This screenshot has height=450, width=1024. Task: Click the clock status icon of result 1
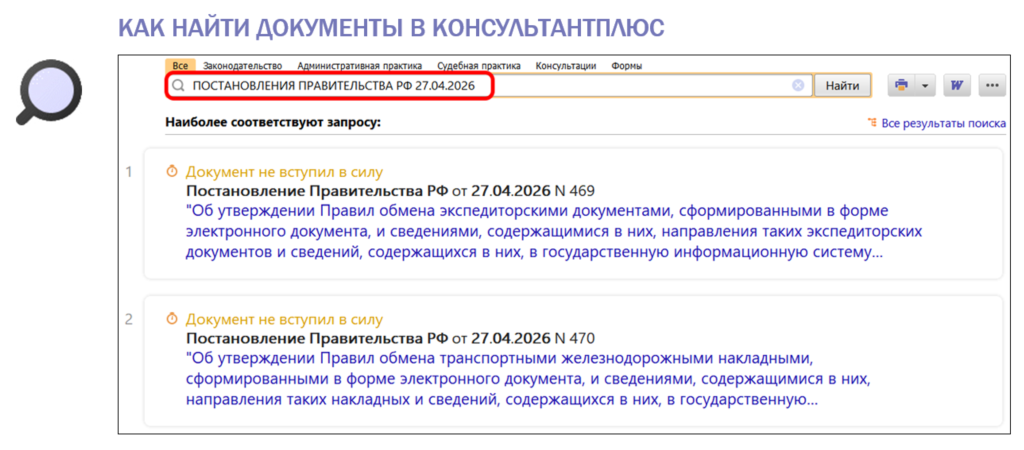tap(172, 171)
